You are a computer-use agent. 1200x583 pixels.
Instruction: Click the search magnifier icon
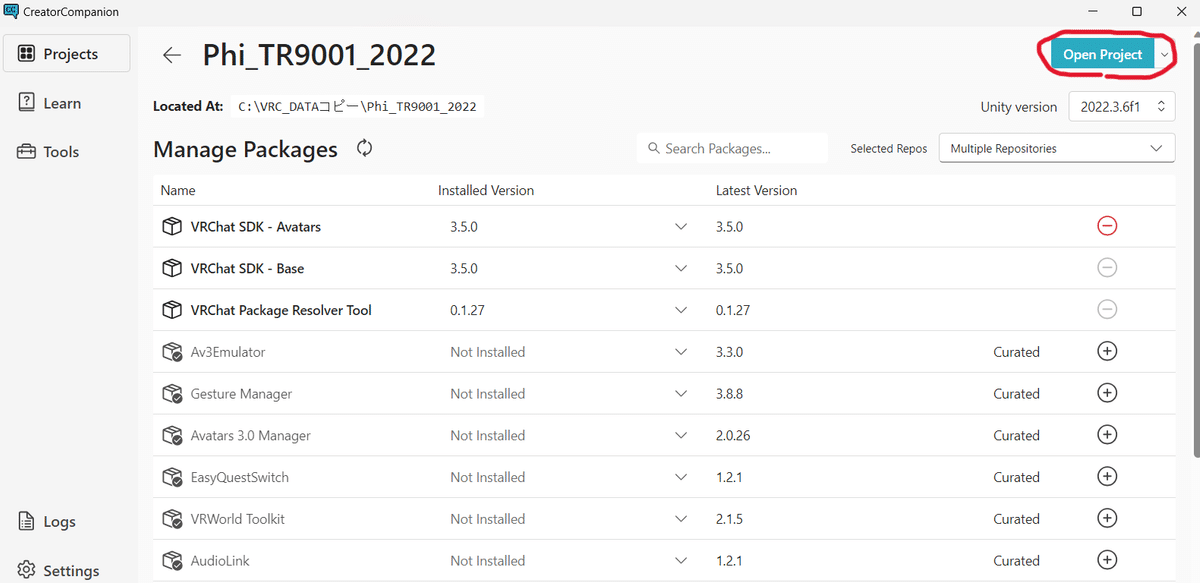(x=654, y=148)
